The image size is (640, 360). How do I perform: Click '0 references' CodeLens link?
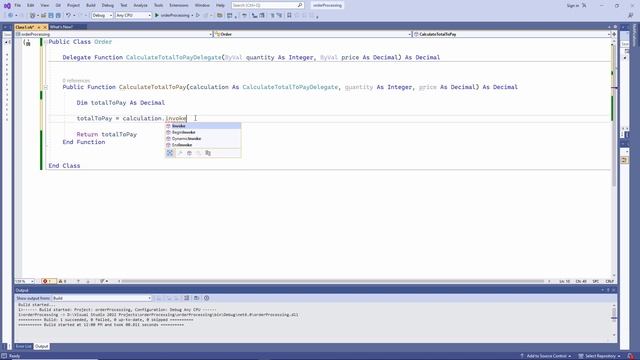pyautogui.click(x=76, y=80)
